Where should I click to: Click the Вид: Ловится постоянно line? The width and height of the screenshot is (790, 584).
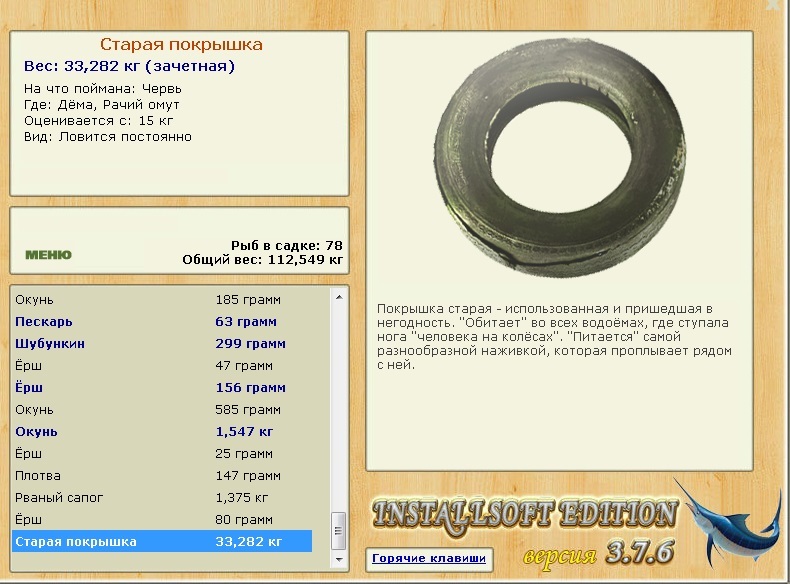pyautogui.click(x=108, y=137)
